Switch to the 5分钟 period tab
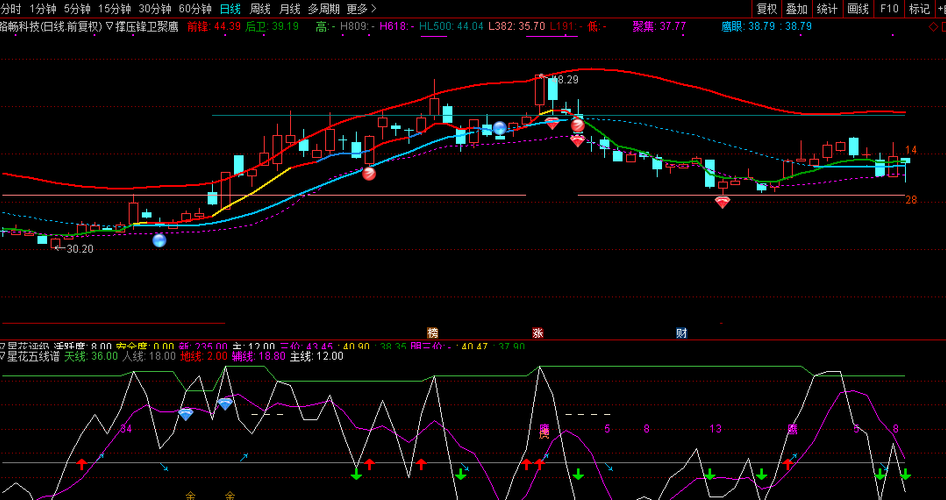Viewport: 946px width, 500px height. [x=76, y=9]
